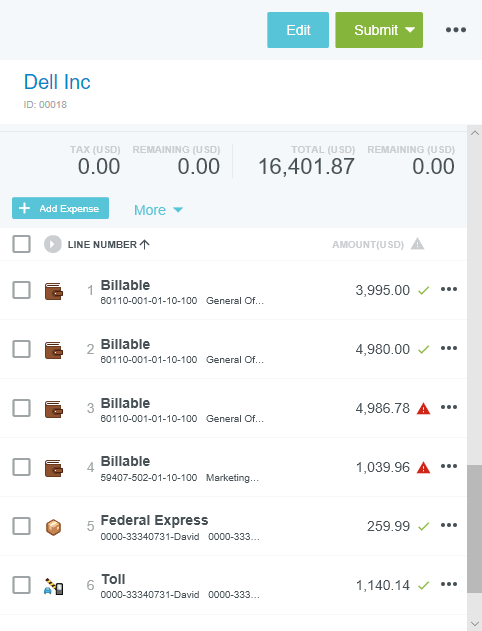Click the package icon for Federal Express
Image resolution: width=482 pixels, height=631 pixels.
pos(54,527)
